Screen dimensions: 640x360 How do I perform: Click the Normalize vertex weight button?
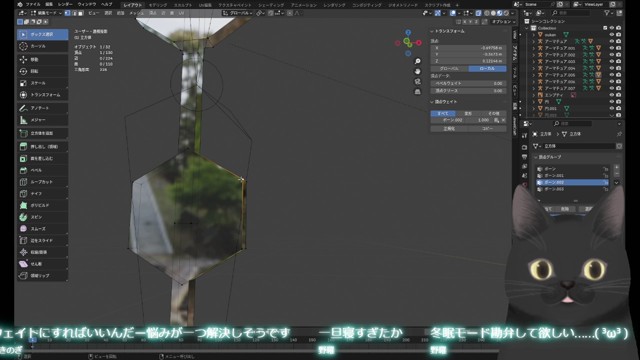[x=449, y=129]
